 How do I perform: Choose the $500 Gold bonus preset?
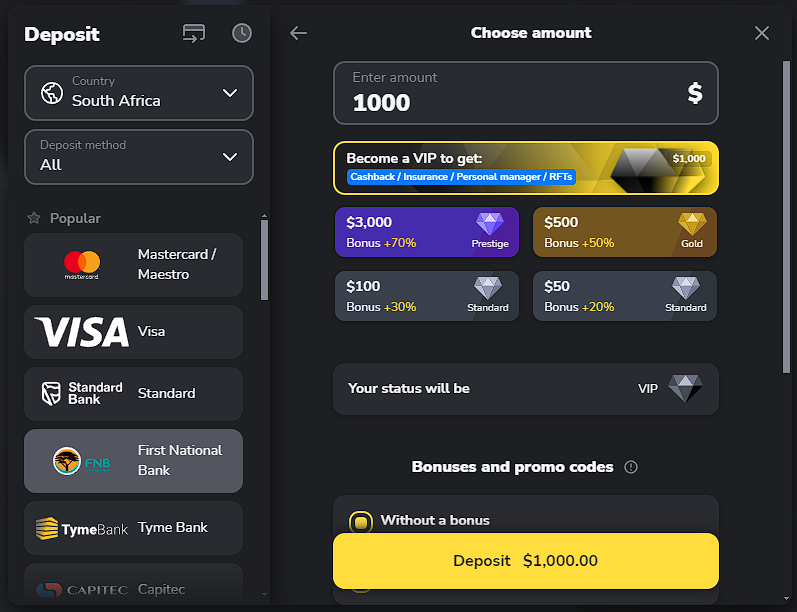(625, 232)
